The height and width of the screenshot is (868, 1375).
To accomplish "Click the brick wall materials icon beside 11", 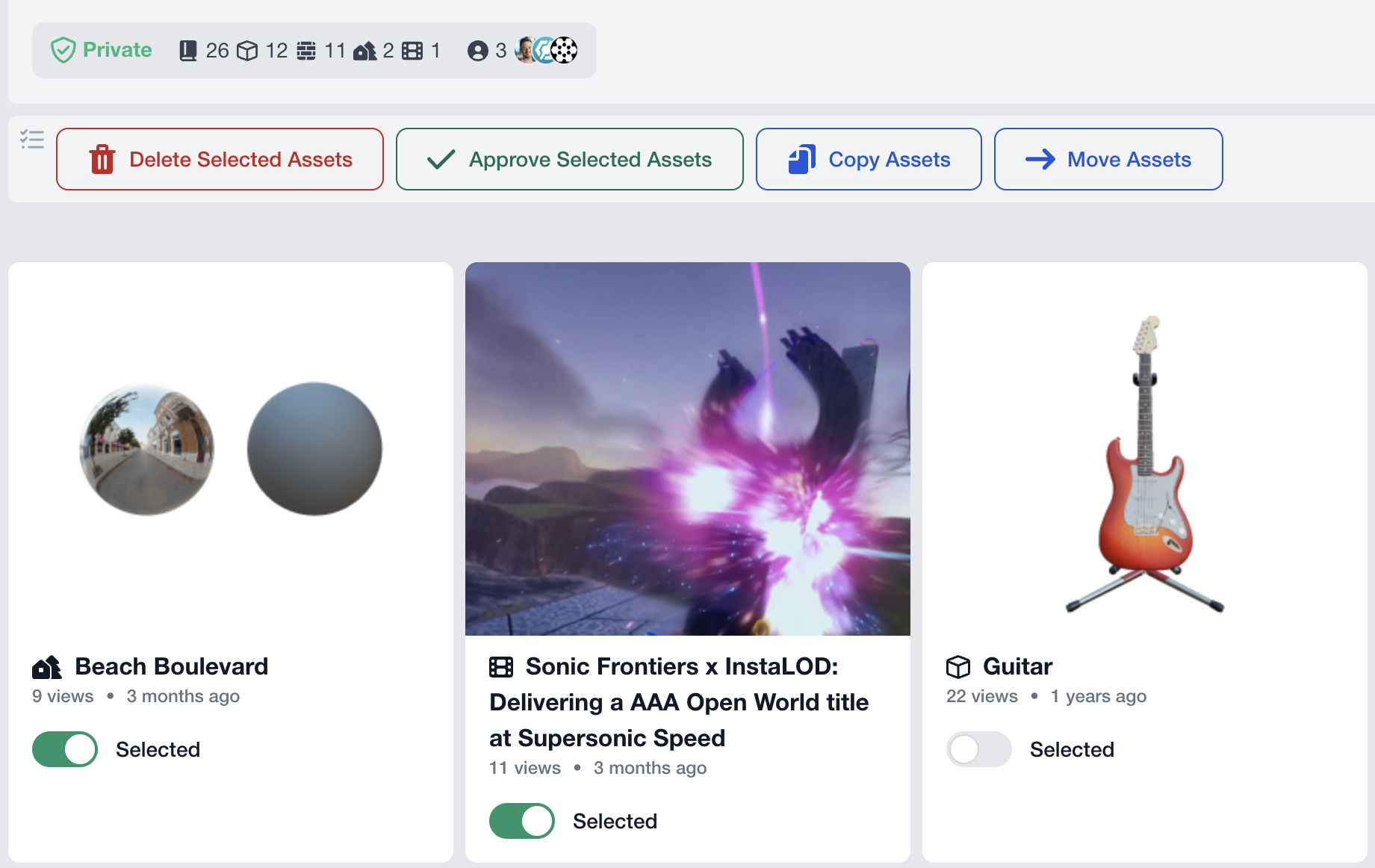I will [x=306, y=50].
